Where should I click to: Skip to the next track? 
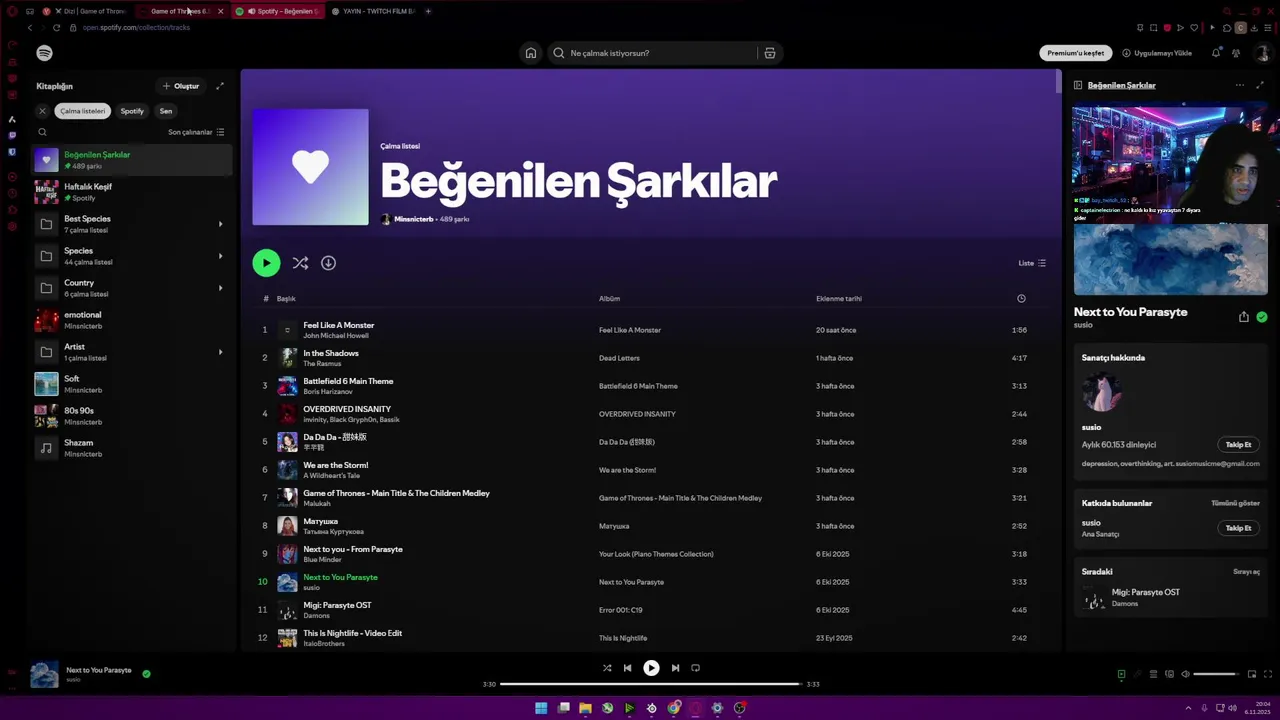[x=675, y=668]
